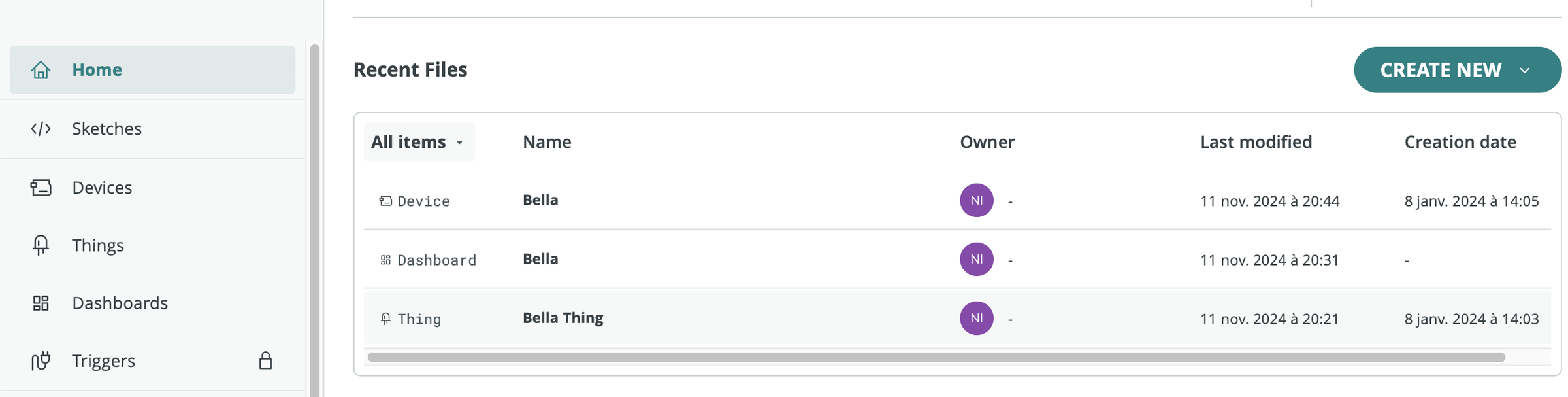Select the Devices board icon in sidebar
The image size is (1568, 397).
point(41,188)
